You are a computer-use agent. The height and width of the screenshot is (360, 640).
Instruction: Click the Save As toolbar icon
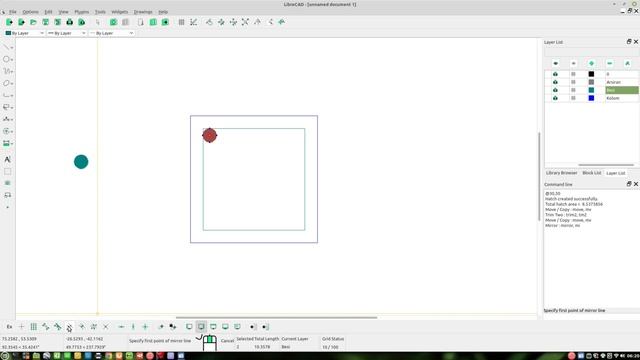pyautogui.click(x=58, y=22)
